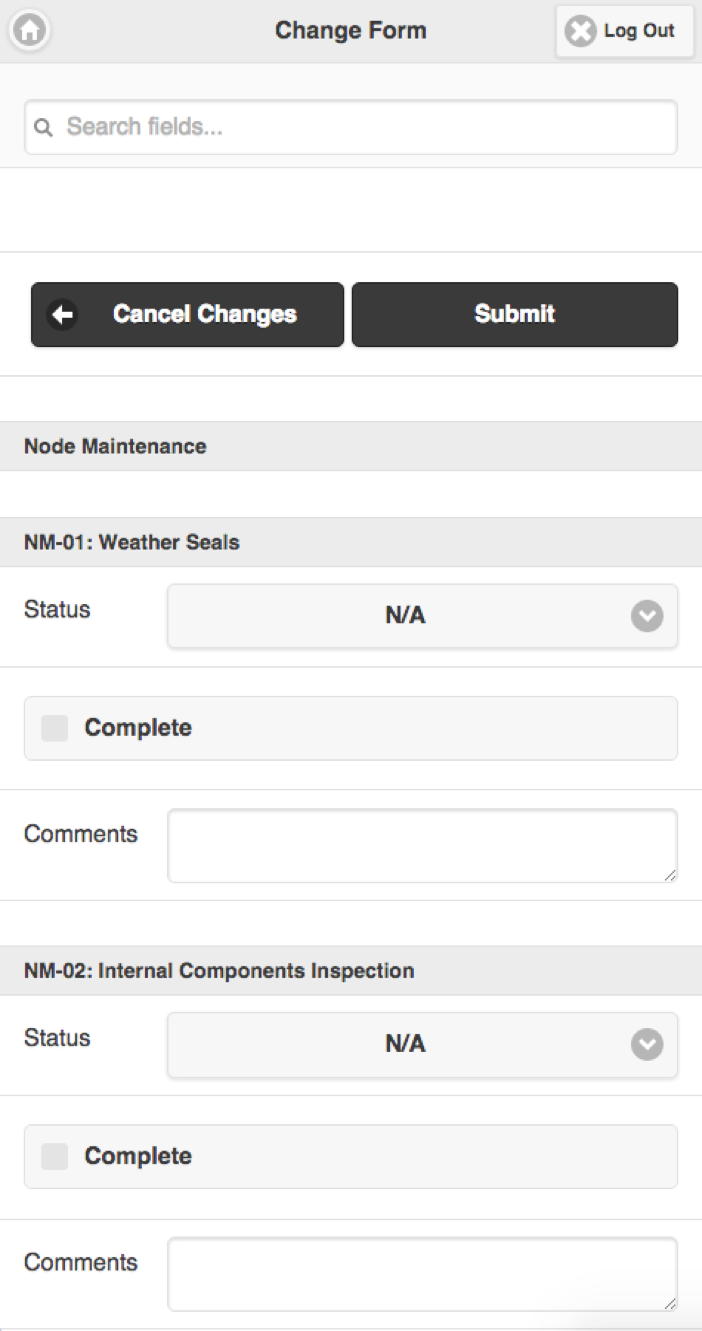Expand the NM-02 Status N/A dropdown

(406, 1045)
